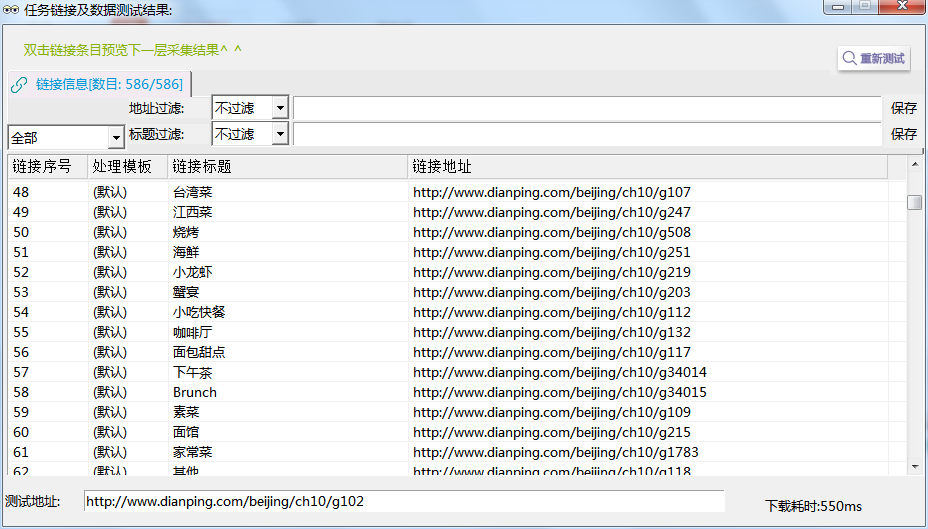
Task: Sort by 链接标题 column header
Action: pyautogui.click(x=288, y=167)
